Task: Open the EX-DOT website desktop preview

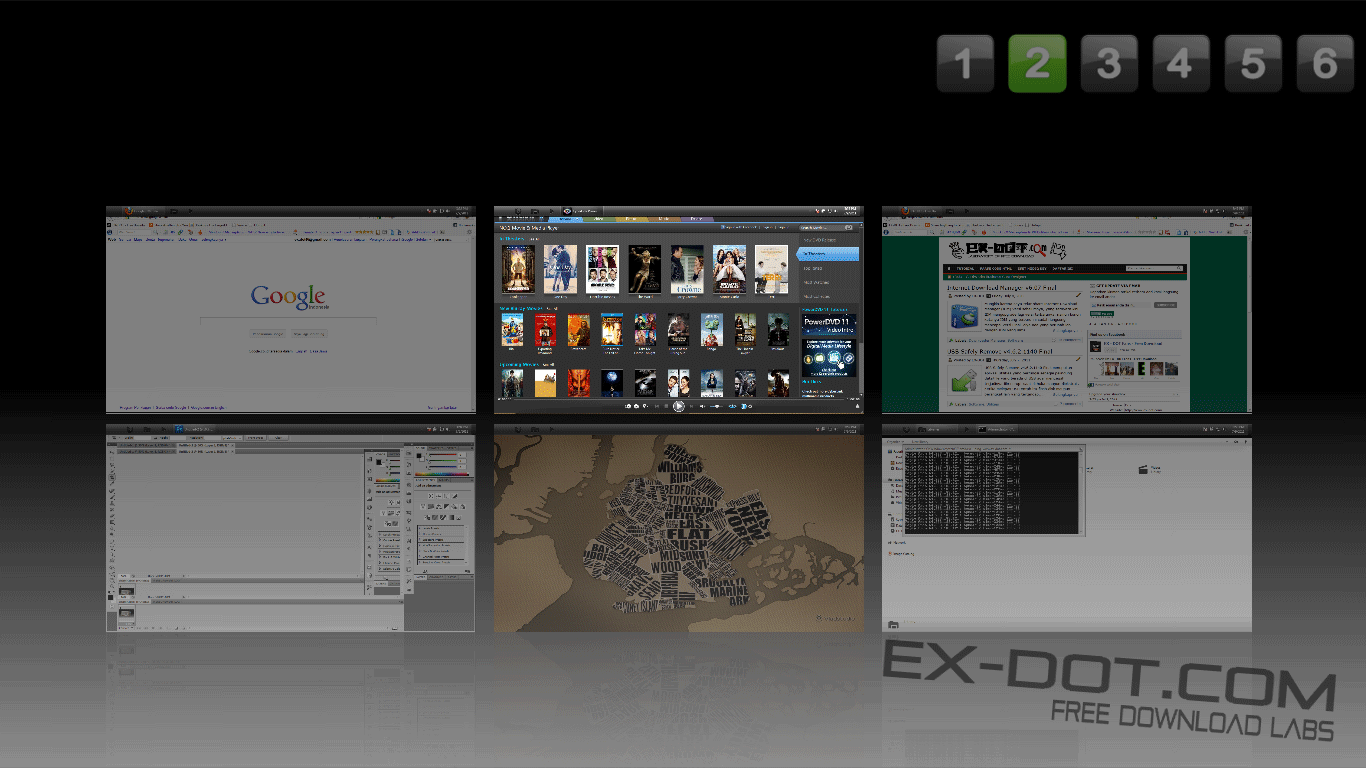Action: (1066, 310)
